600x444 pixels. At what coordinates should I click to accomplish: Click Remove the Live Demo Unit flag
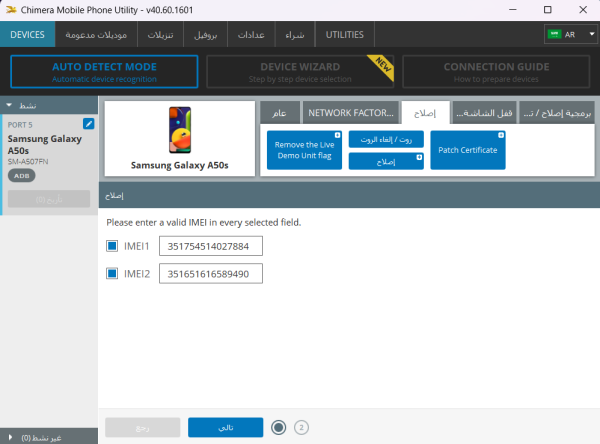pyautogui.click(x=304, y=150)
